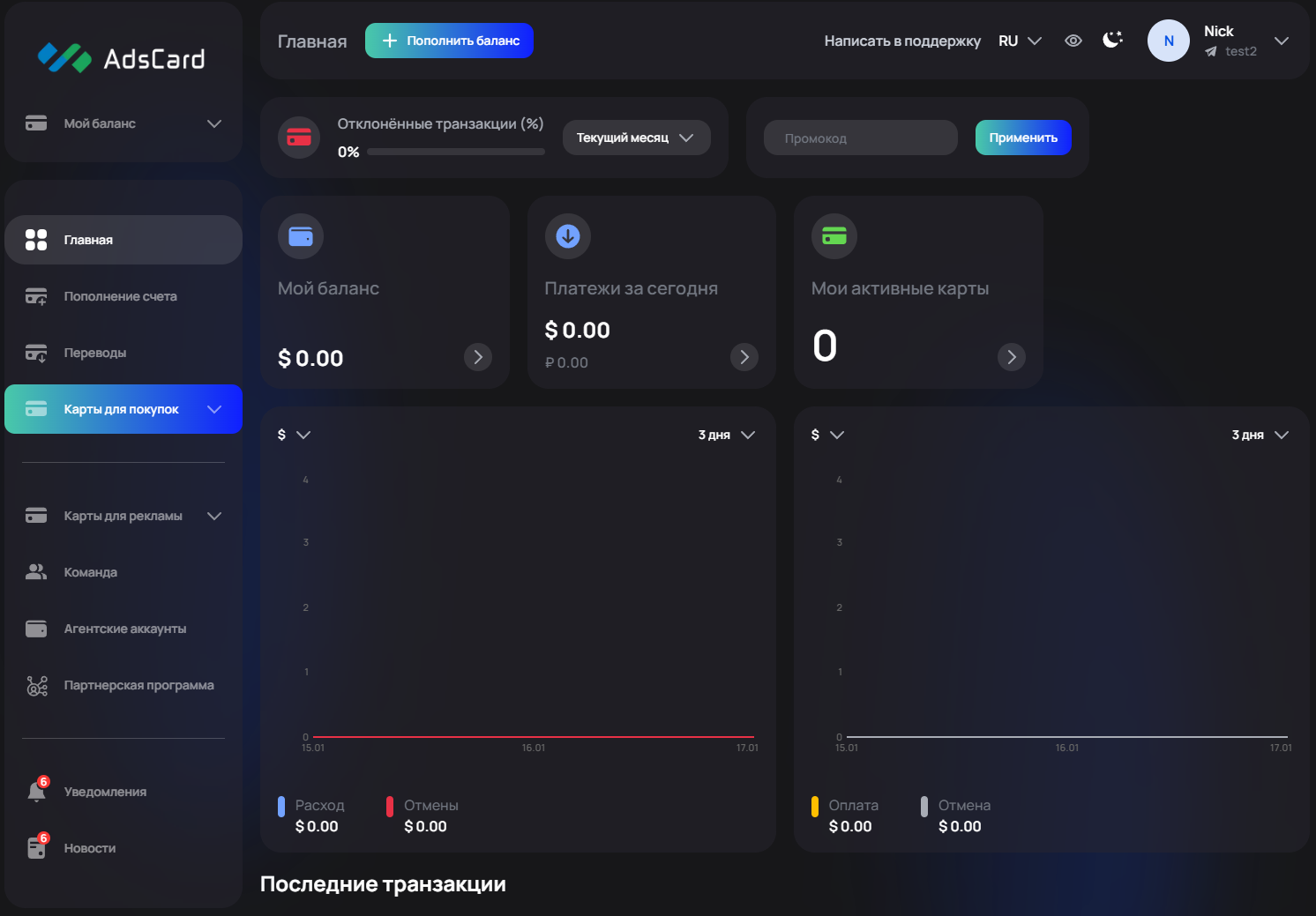Screen dimensions: 1316x916
Task: Click the N user avatar
Action: coord(1169,41)
